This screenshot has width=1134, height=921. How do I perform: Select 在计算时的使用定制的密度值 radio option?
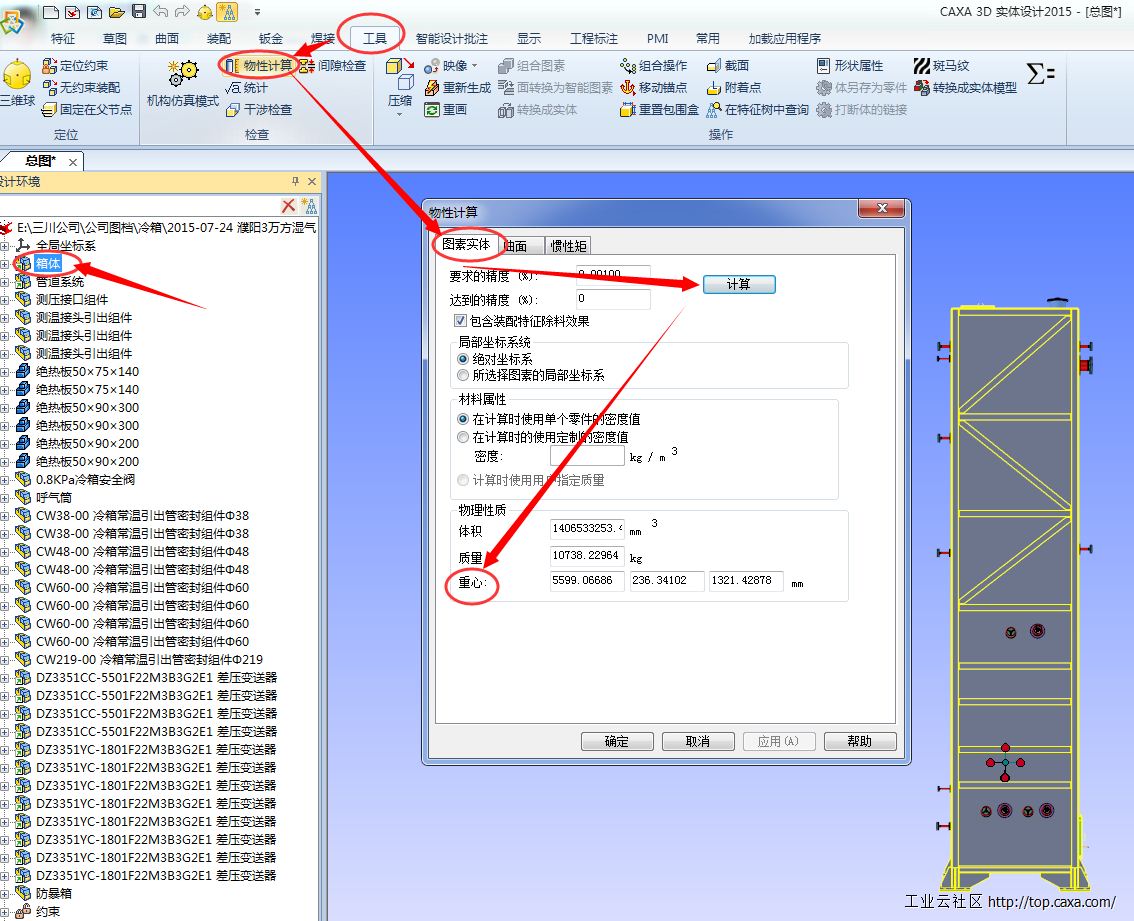463,437
